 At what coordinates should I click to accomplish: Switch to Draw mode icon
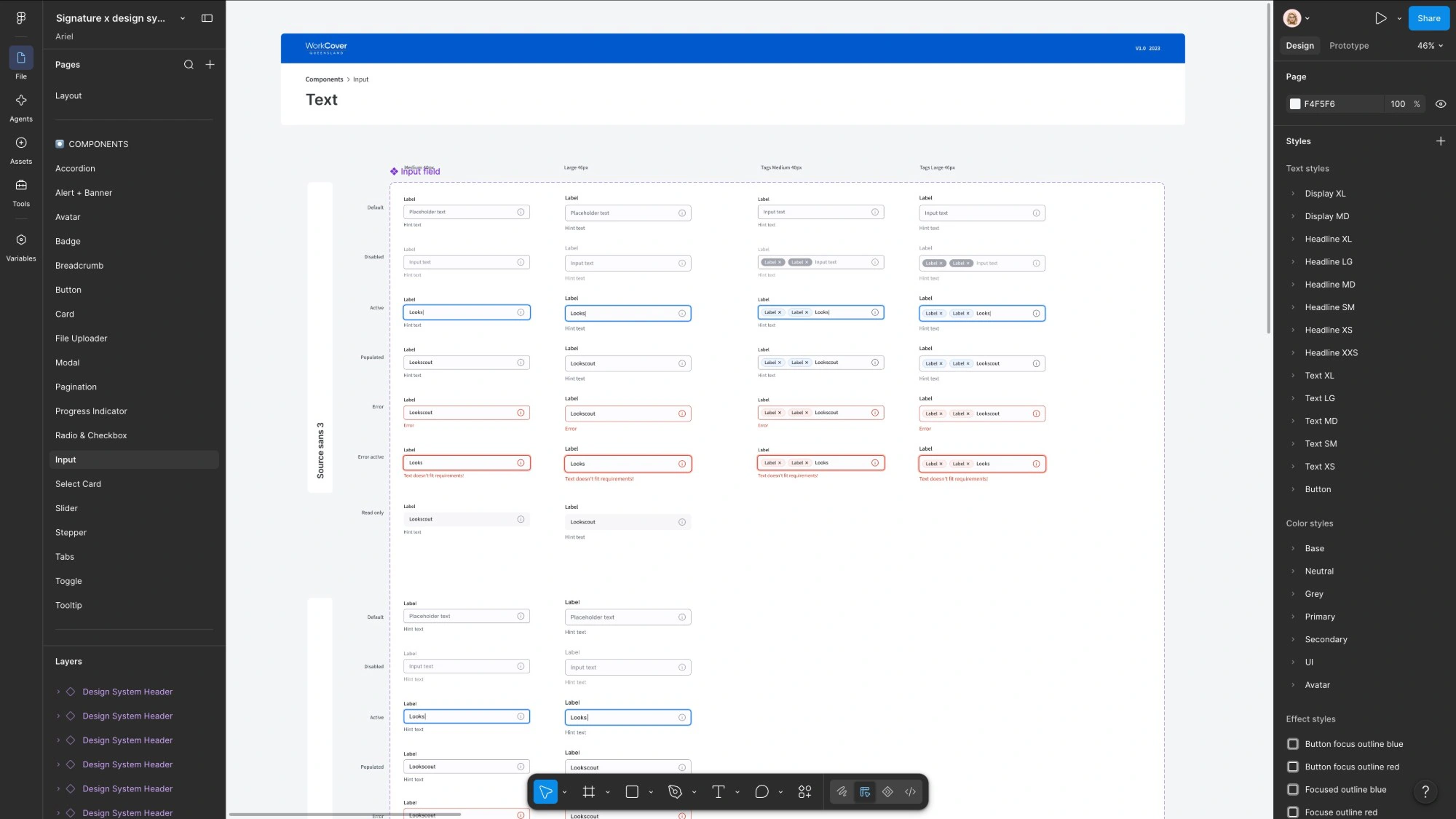(x=842, y=791)
